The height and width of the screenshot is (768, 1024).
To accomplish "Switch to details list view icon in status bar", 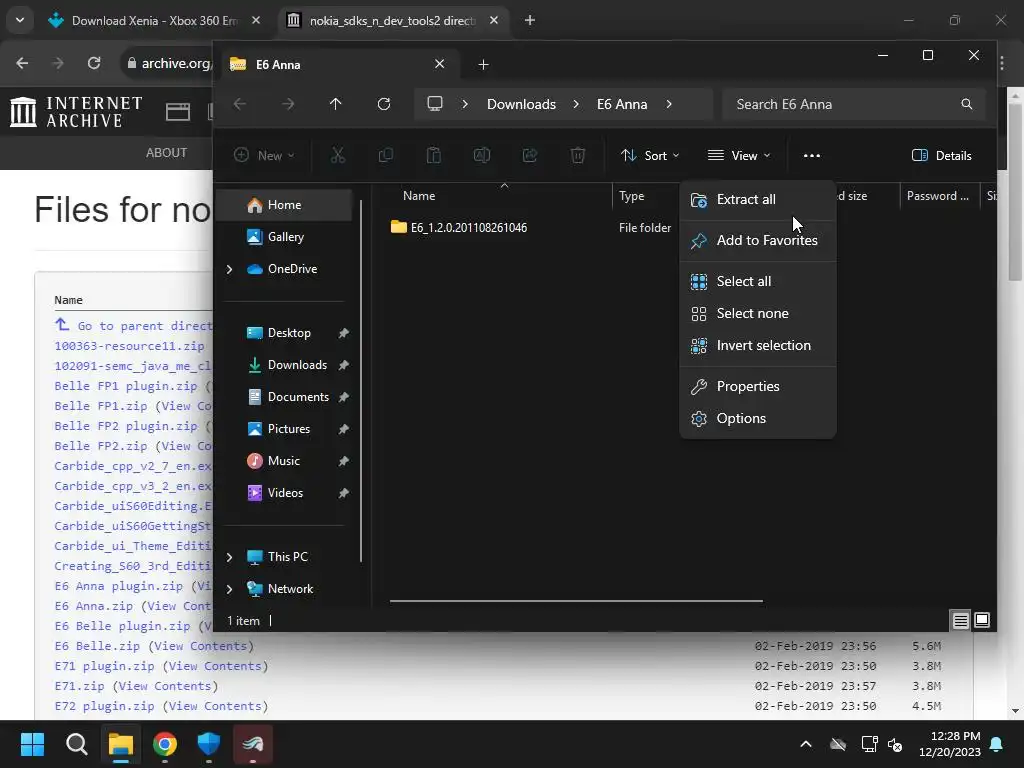I will pos(961,620).
